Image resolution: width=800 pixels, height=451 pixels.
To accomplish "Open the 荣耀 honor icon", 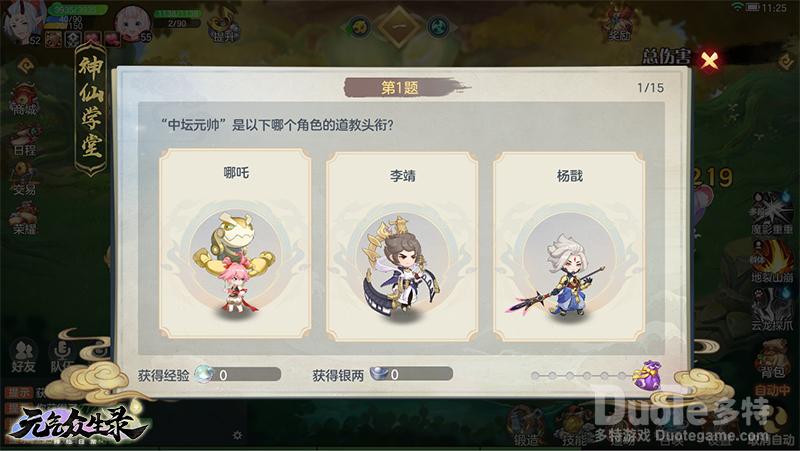I will click(24, 219).
